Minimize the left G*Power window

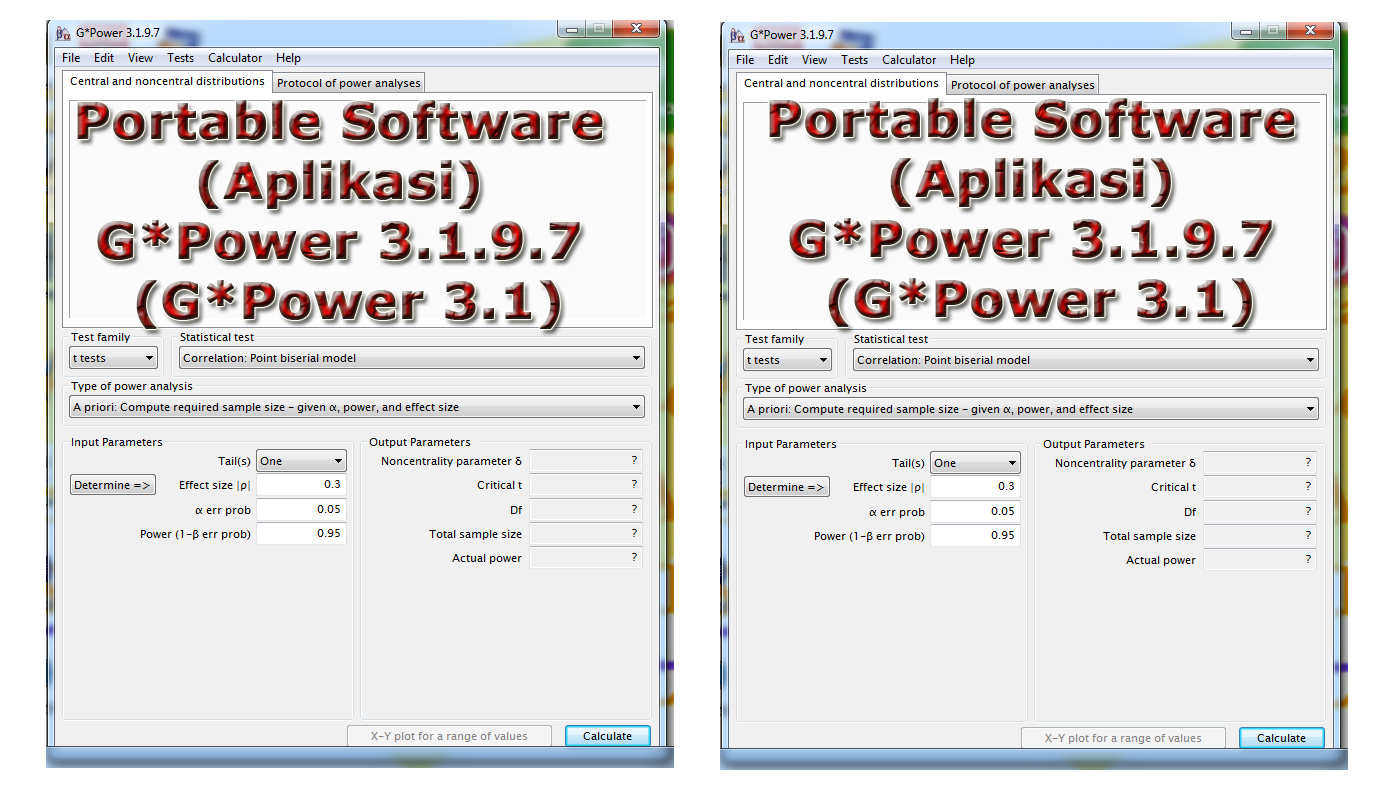572,30
